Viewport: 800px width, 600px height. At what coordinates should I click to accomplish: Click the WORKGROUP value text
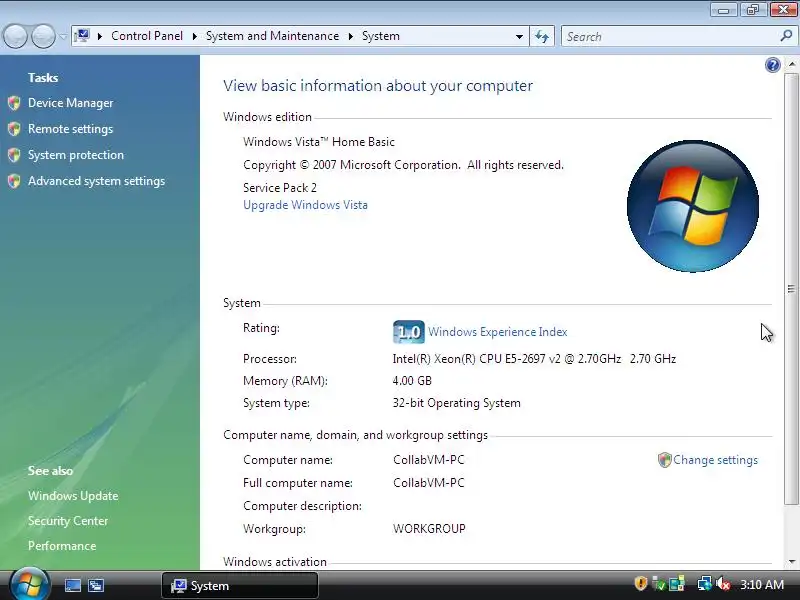click(x=429, y=529)
